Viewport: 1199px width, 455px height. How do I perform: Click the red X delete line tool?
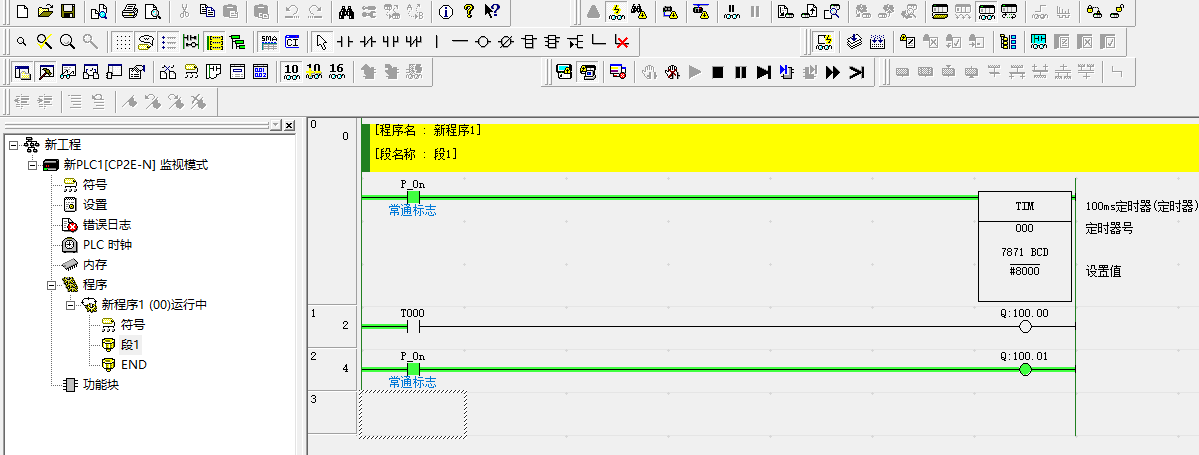click(x=622, y=42)
